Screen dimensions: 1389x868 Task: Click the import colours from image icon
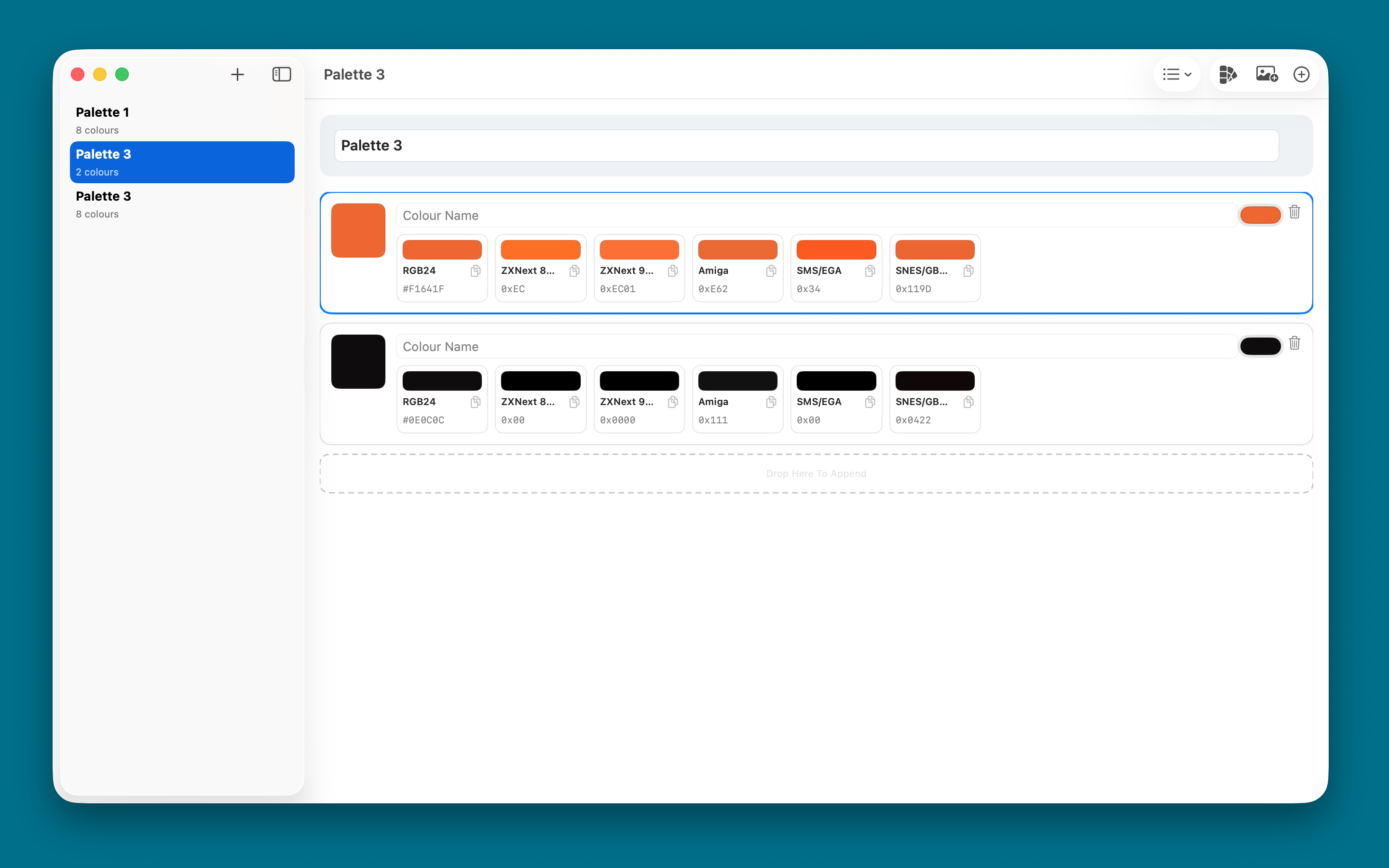[1266, 75]
